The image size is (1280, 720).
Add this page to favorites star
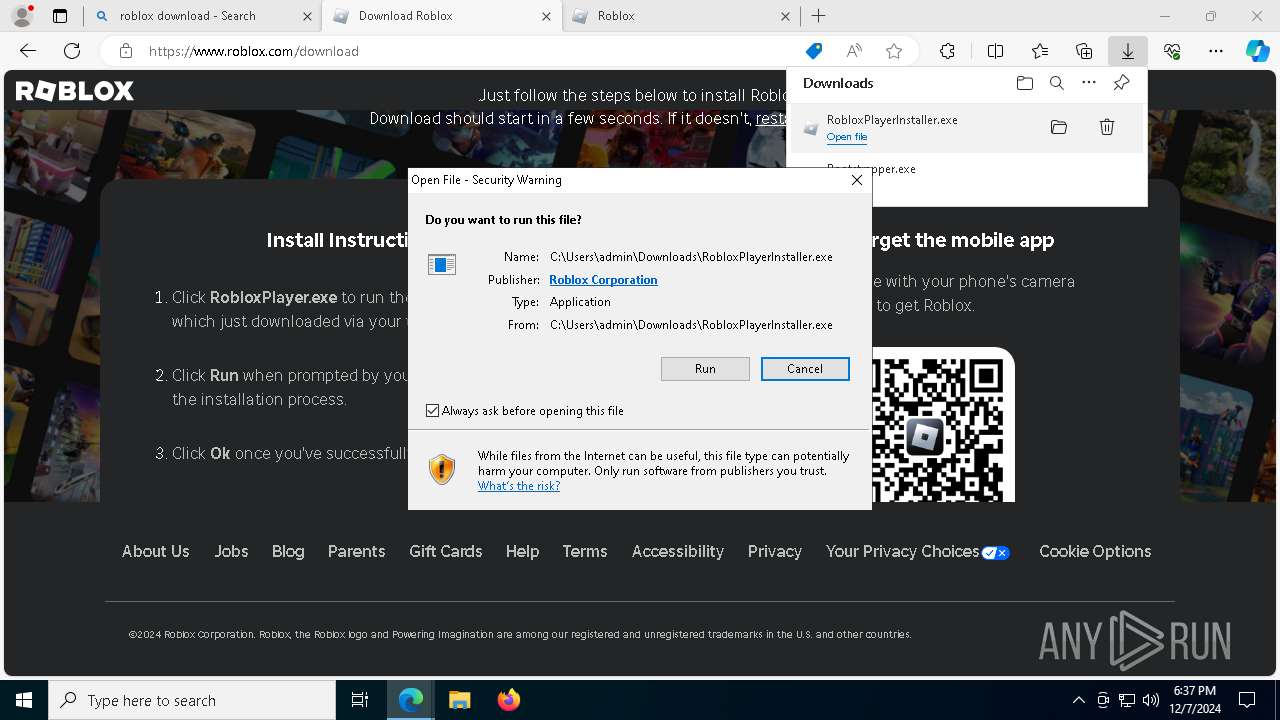point(894,51)
